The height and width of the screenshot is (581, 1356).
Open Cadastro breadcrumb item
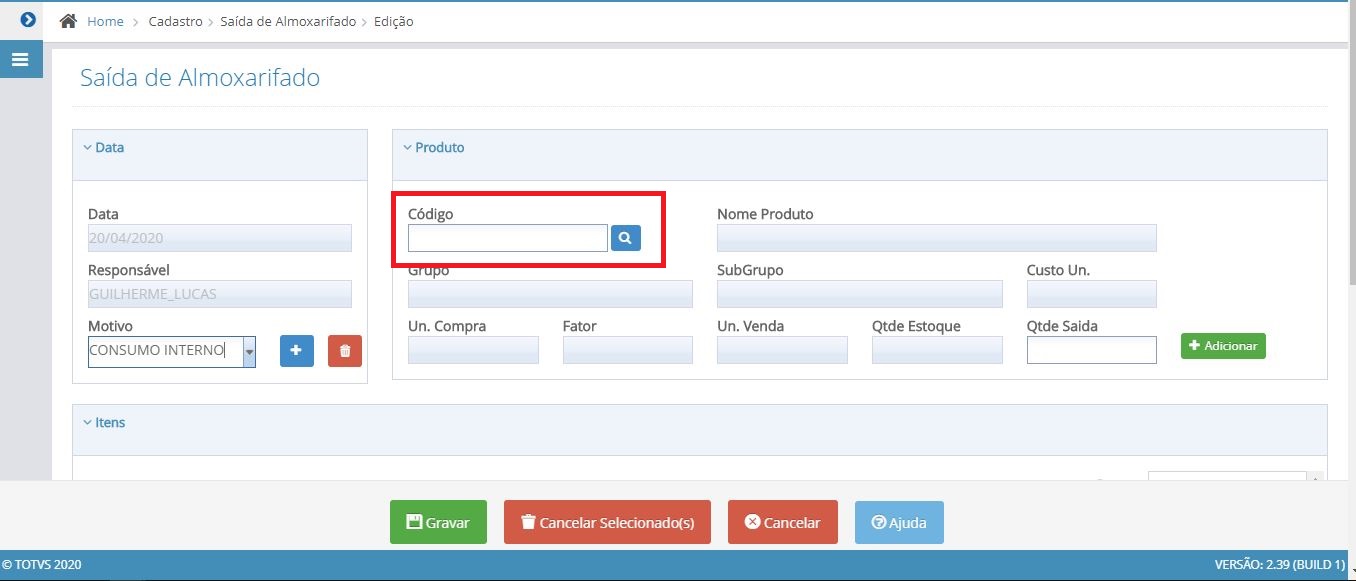point(176,21)
